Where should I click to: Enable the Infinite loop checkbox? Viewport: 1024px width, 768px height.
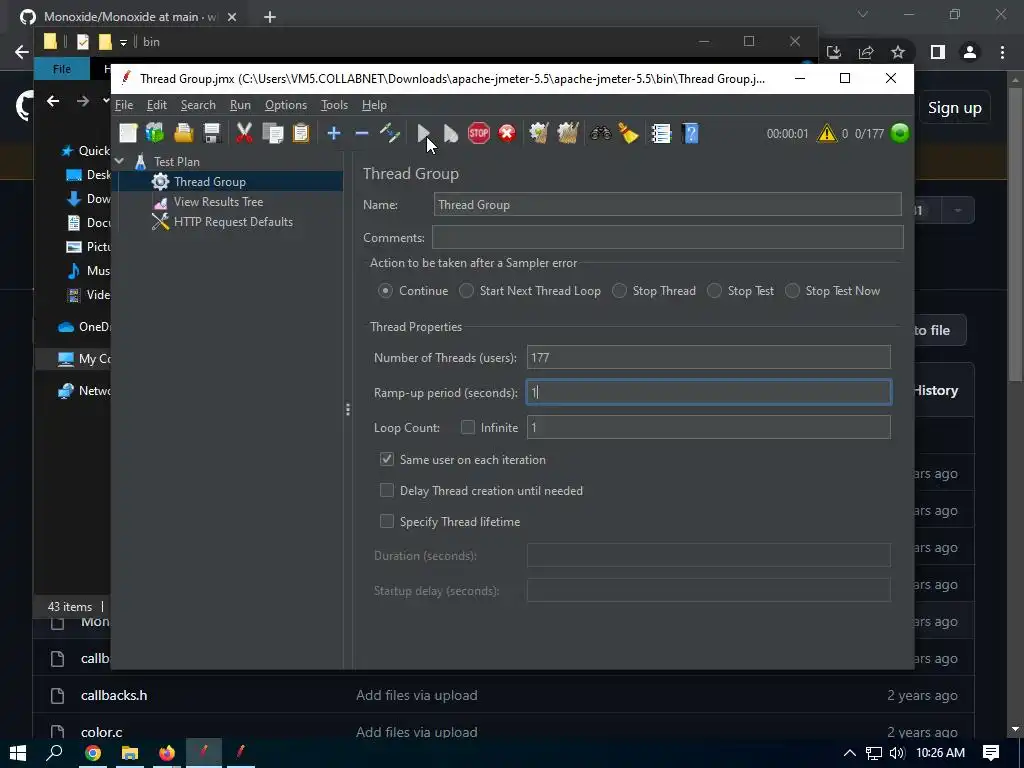coord(468,427)
